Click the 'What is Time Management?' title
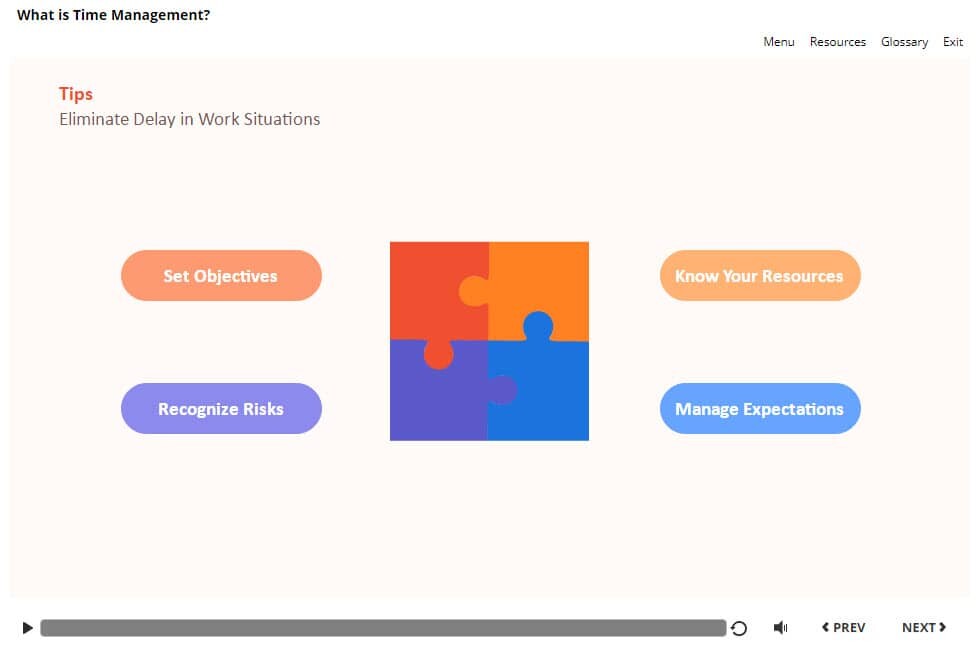Screen dimensions: 980x658 [113, 15]
